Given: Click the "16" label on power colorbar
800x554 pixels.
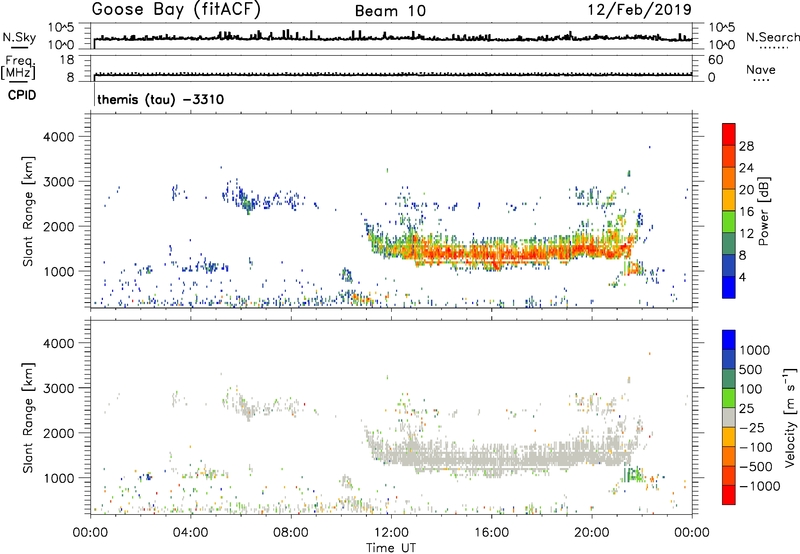Looking at the screenshot, I should coord(746,212).
